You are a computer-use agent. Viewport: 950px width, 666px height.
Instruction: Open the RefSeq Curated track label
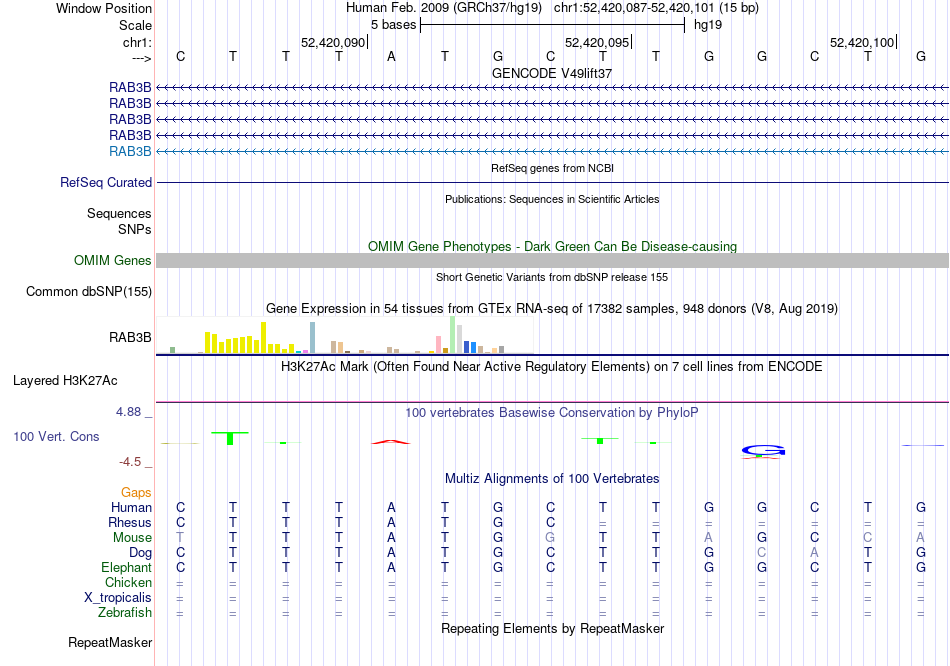[x=106, y=182]
